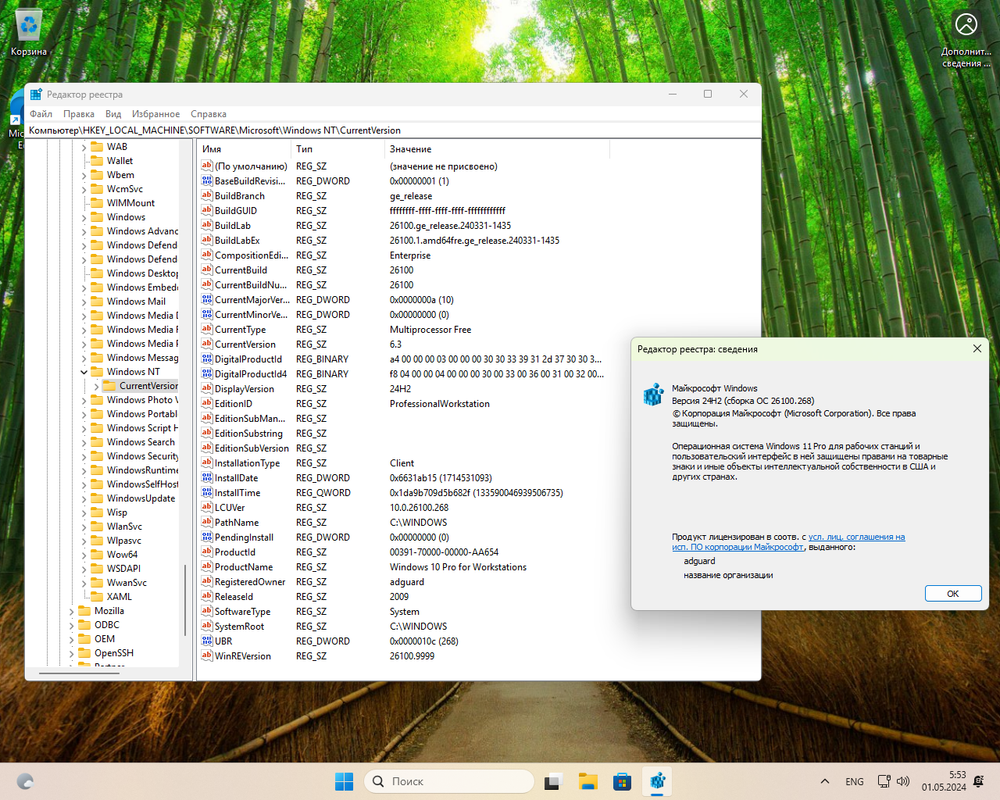Click the WinREVersion string value icon
Viewport: 1000px width, 800px height.
[207, 656]
